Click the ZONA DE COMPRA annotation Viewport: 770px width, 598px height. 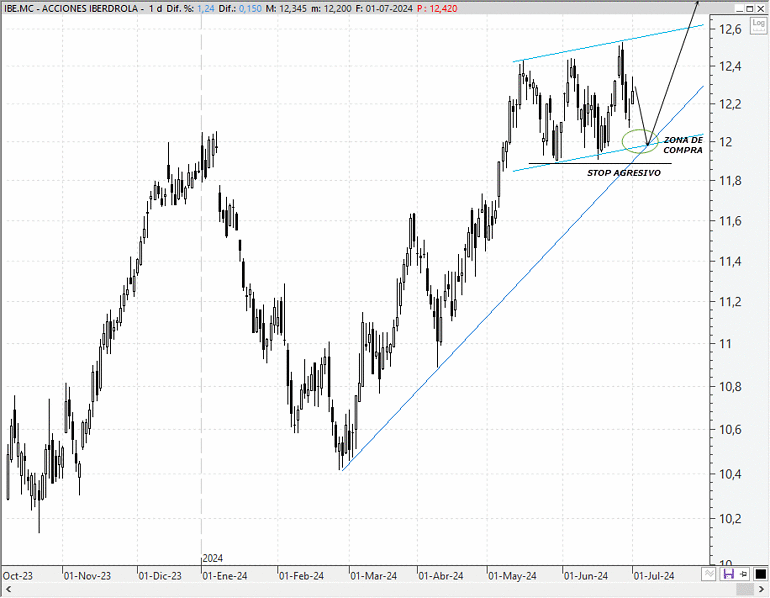pos(683,145)
